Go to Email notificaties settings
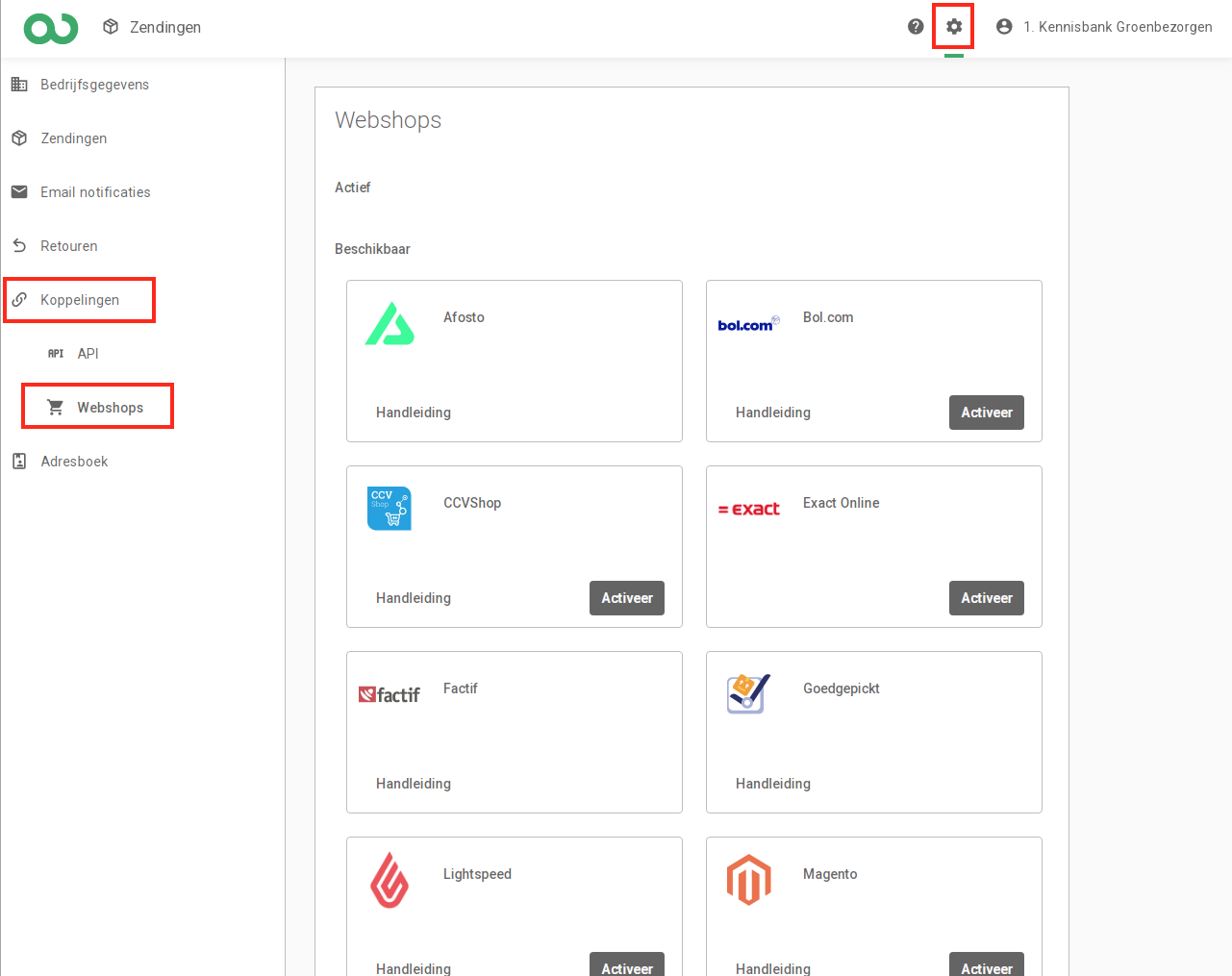 tap(95, 192)
